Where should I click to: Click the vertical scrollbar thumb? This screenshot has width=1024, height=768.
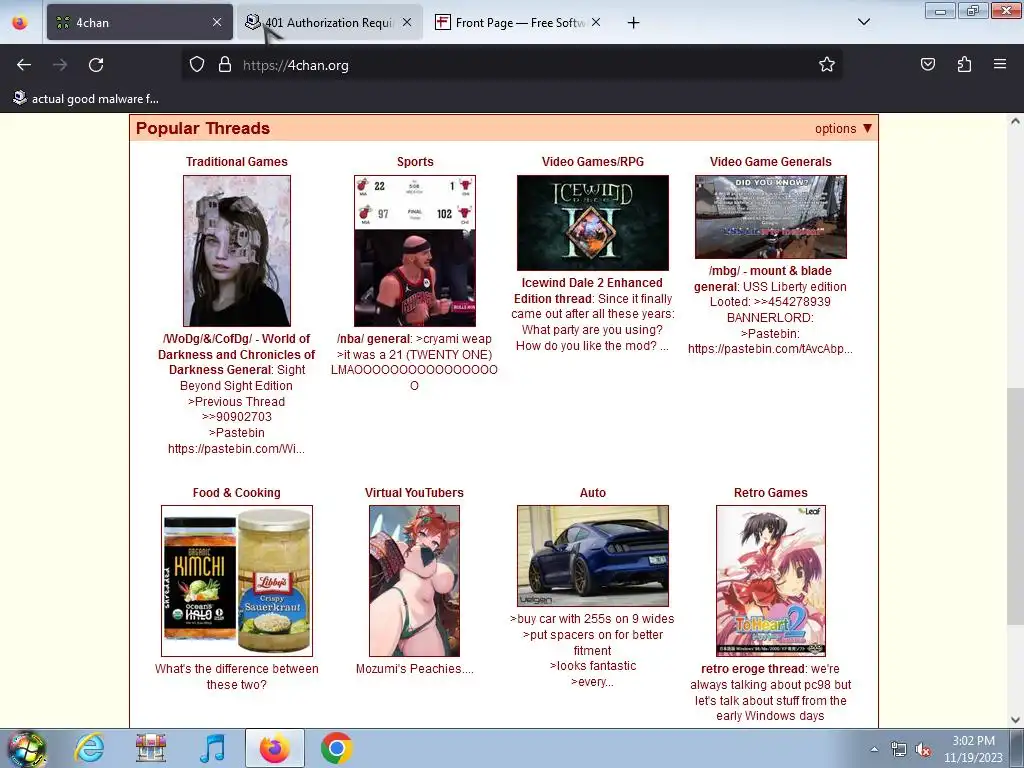click(1015, 506)
